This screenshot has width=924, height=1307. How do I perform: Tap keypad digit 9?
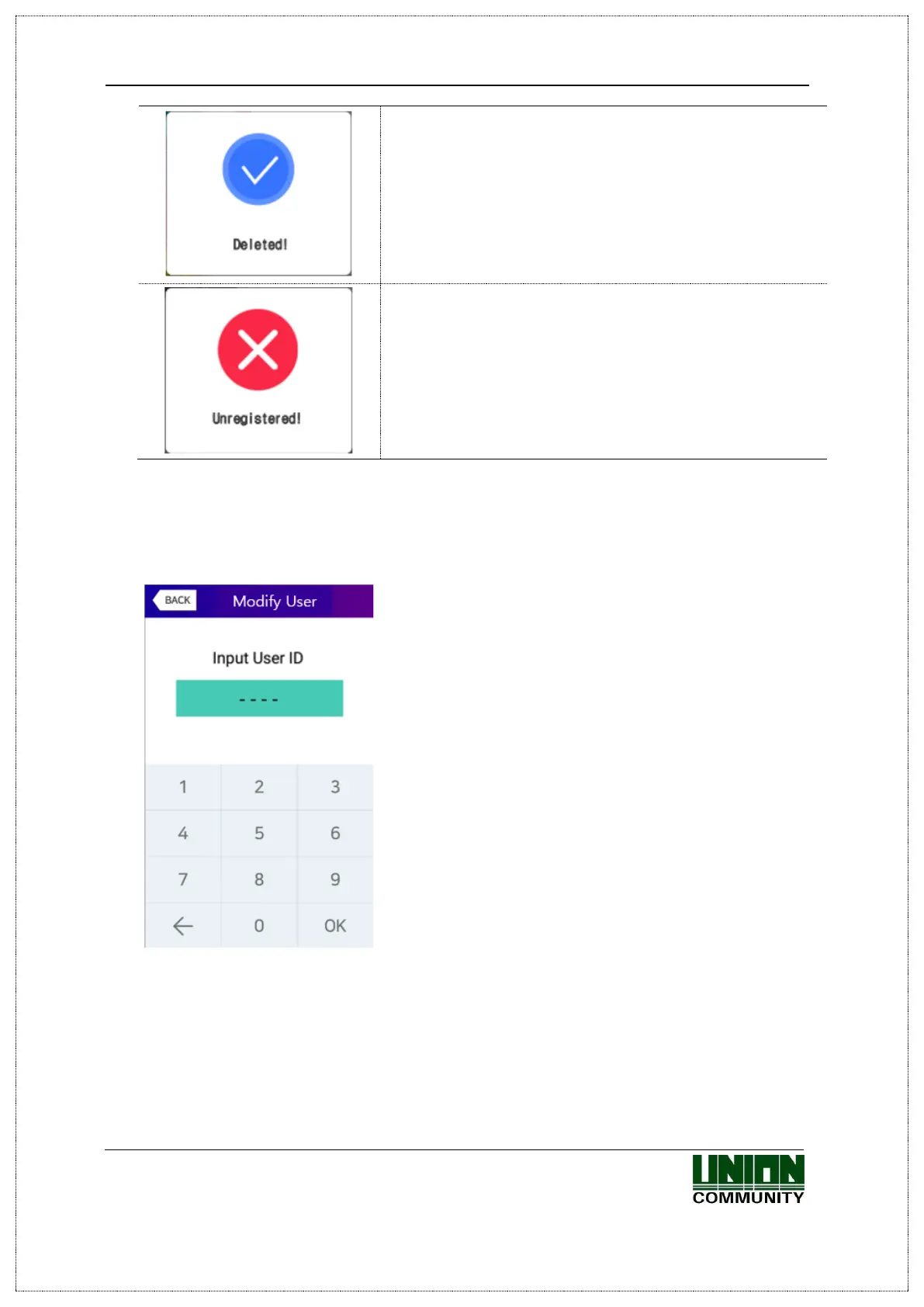[x=335, y=879]
